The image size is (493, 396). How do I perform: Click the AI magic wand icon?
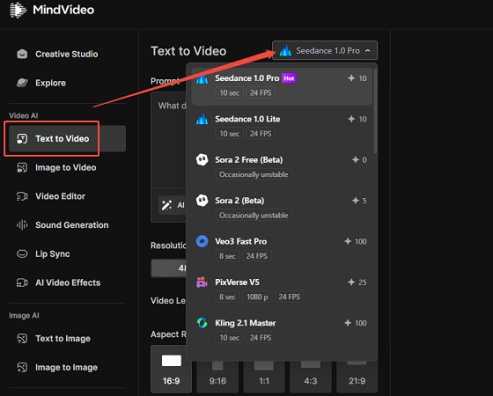pyautogui.click(x=167, y=205)
